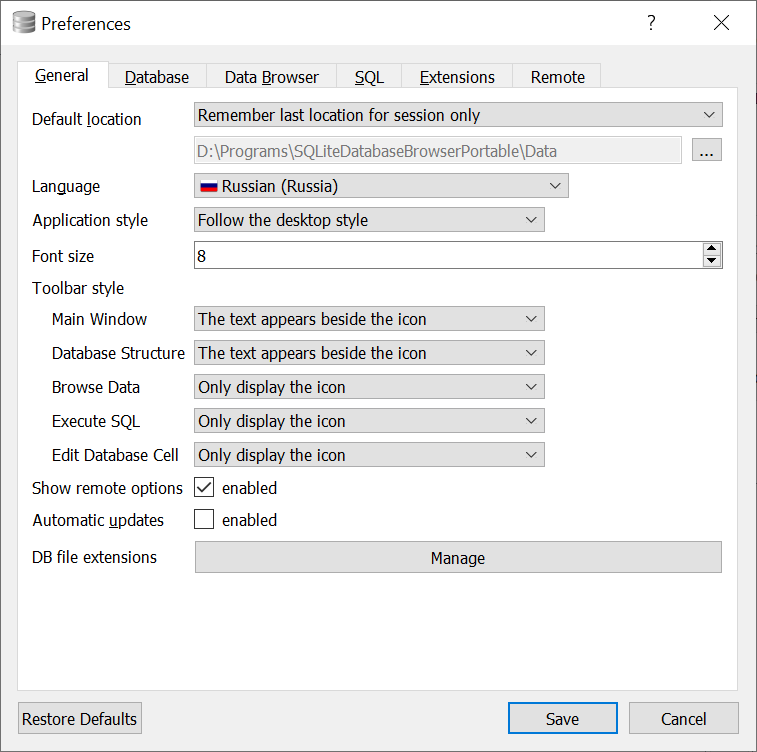The height and width of the screenshot is (752, 757).
Task: Increase the font size with the up arrow
Action: pos(712,249)
